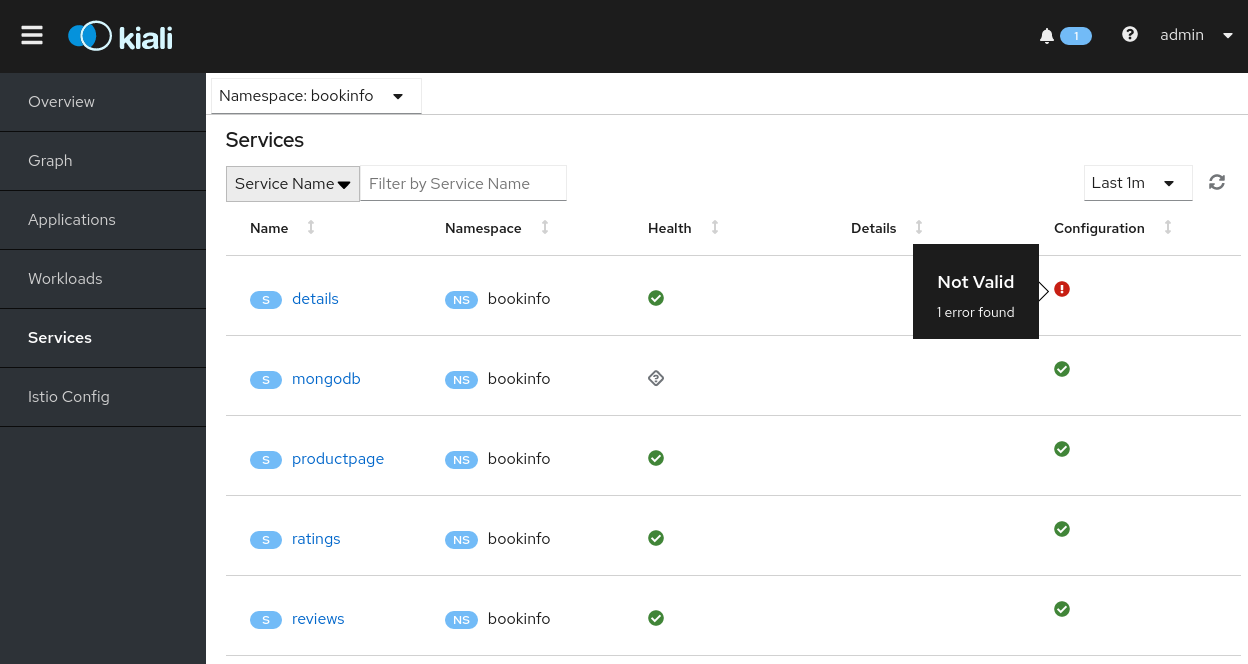Image resolution: width=1248 pixels, height=664 pixels.
Task: Click the Namespace column header
Action: (x=483, y=228)
